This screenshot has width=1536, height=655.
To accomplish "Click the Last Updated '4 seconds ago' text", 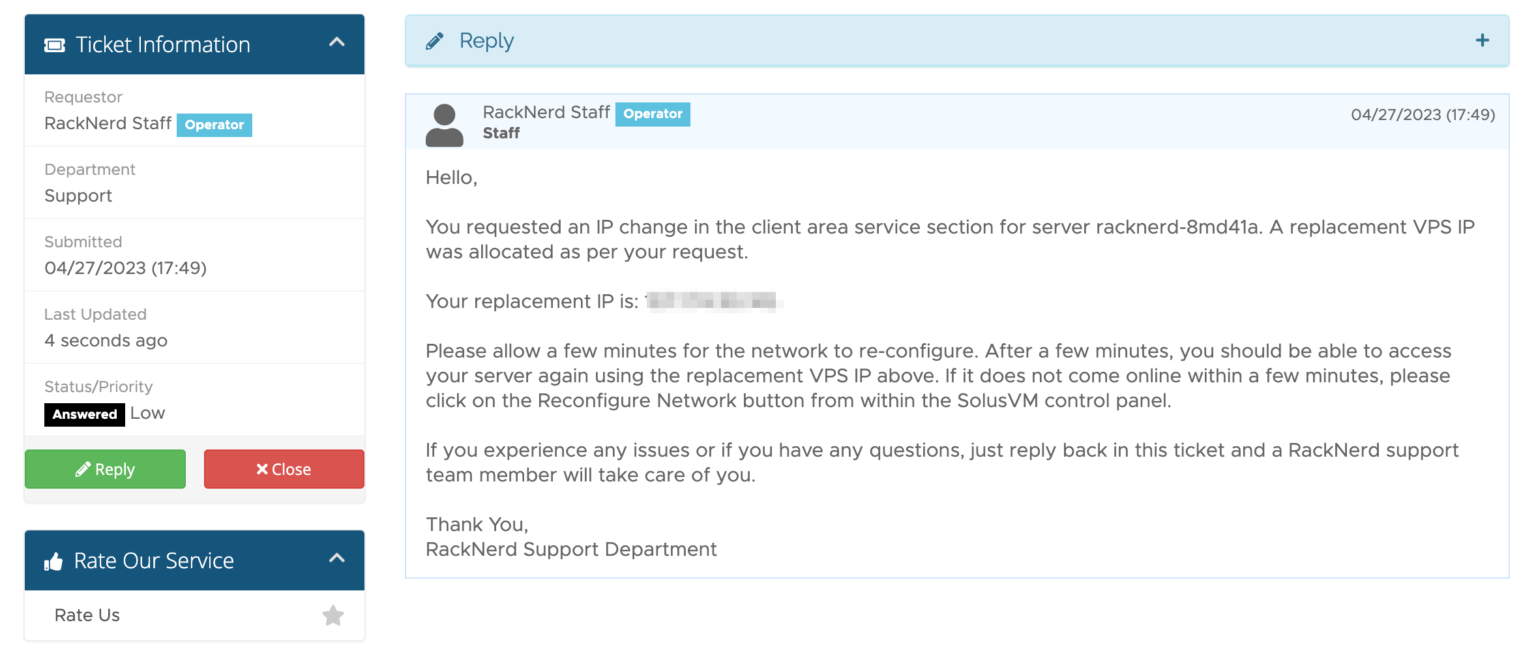I will [106, 340].
